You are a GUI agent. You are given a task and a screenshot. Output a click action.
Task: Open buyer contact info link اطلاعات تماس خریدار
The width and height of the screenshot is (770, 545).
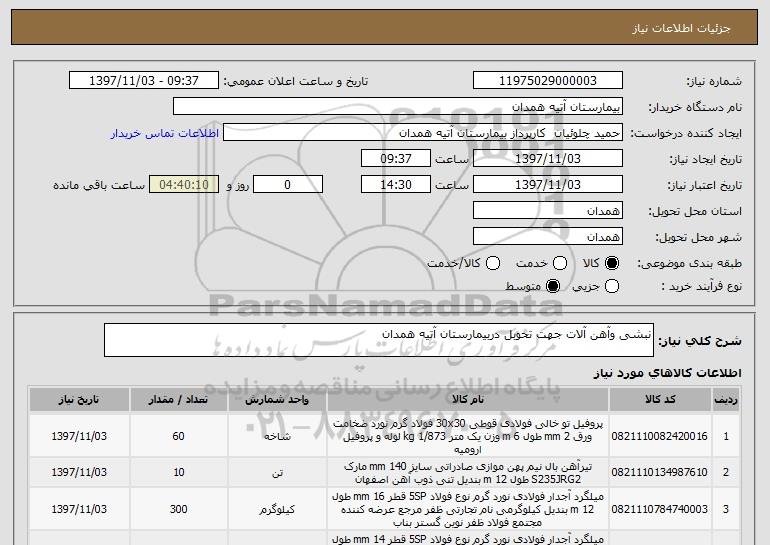coord(165,133)
